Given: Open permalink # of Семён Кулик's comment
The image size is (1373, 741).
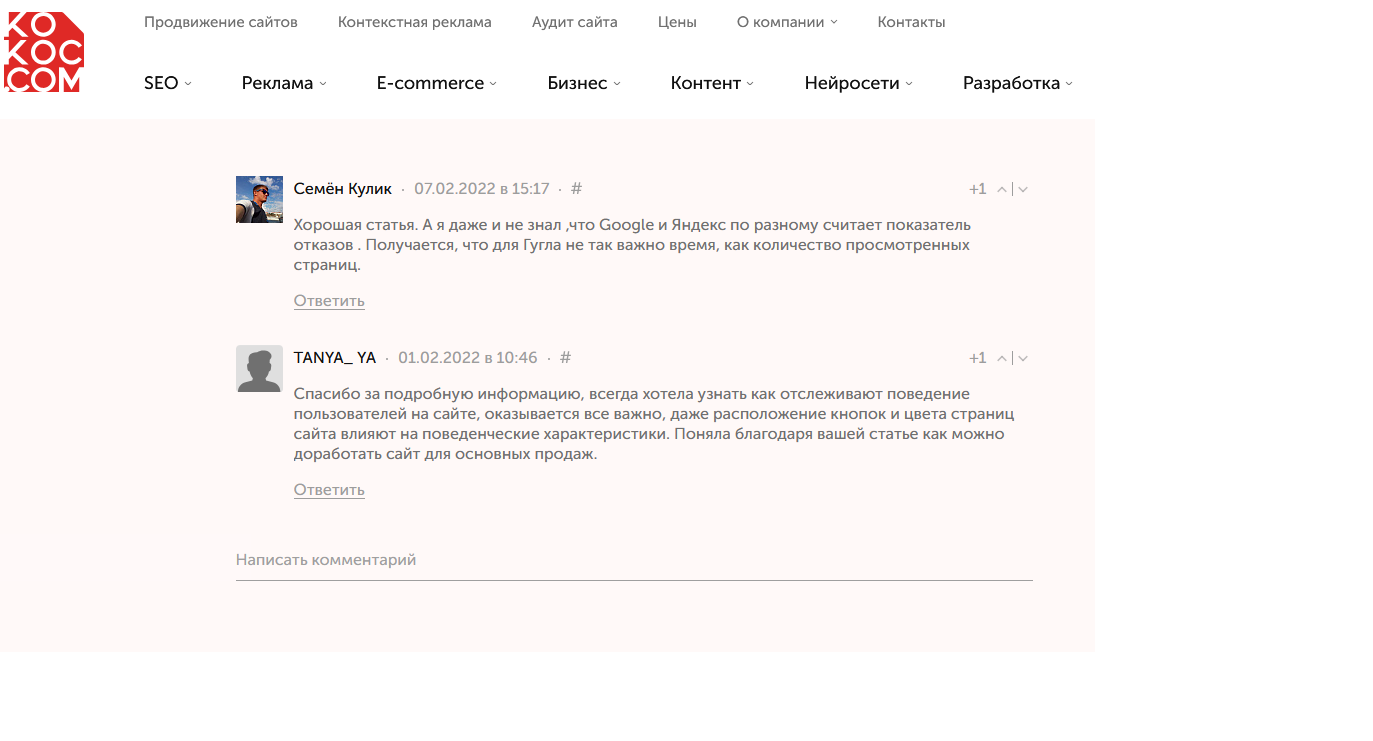Looking at the screenshot, I should [x=576, y=189].
